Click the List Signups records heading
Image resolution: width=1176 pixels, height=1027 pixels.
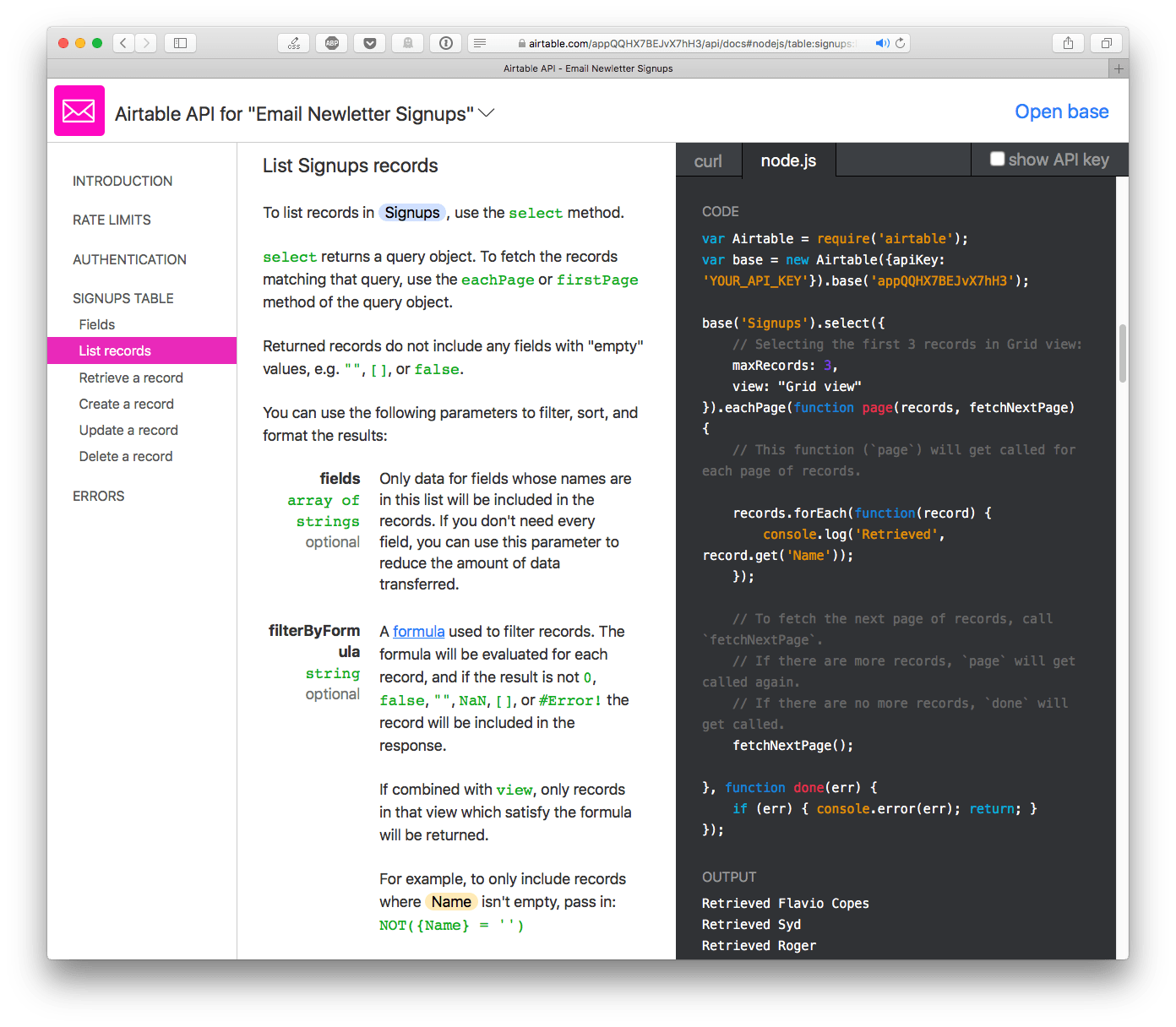[350, 166]
